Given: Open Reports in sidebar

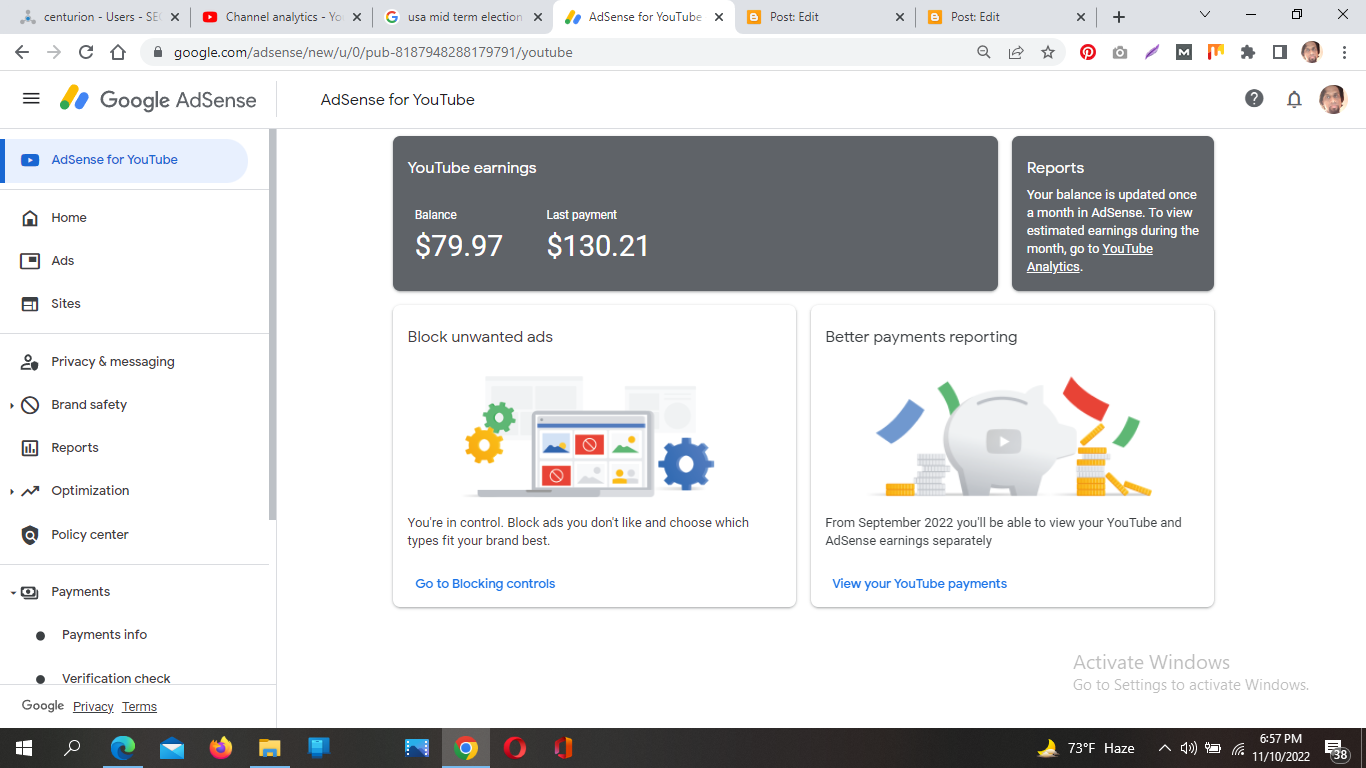Looking at the screenshot, I should click(x=75, y=448).
